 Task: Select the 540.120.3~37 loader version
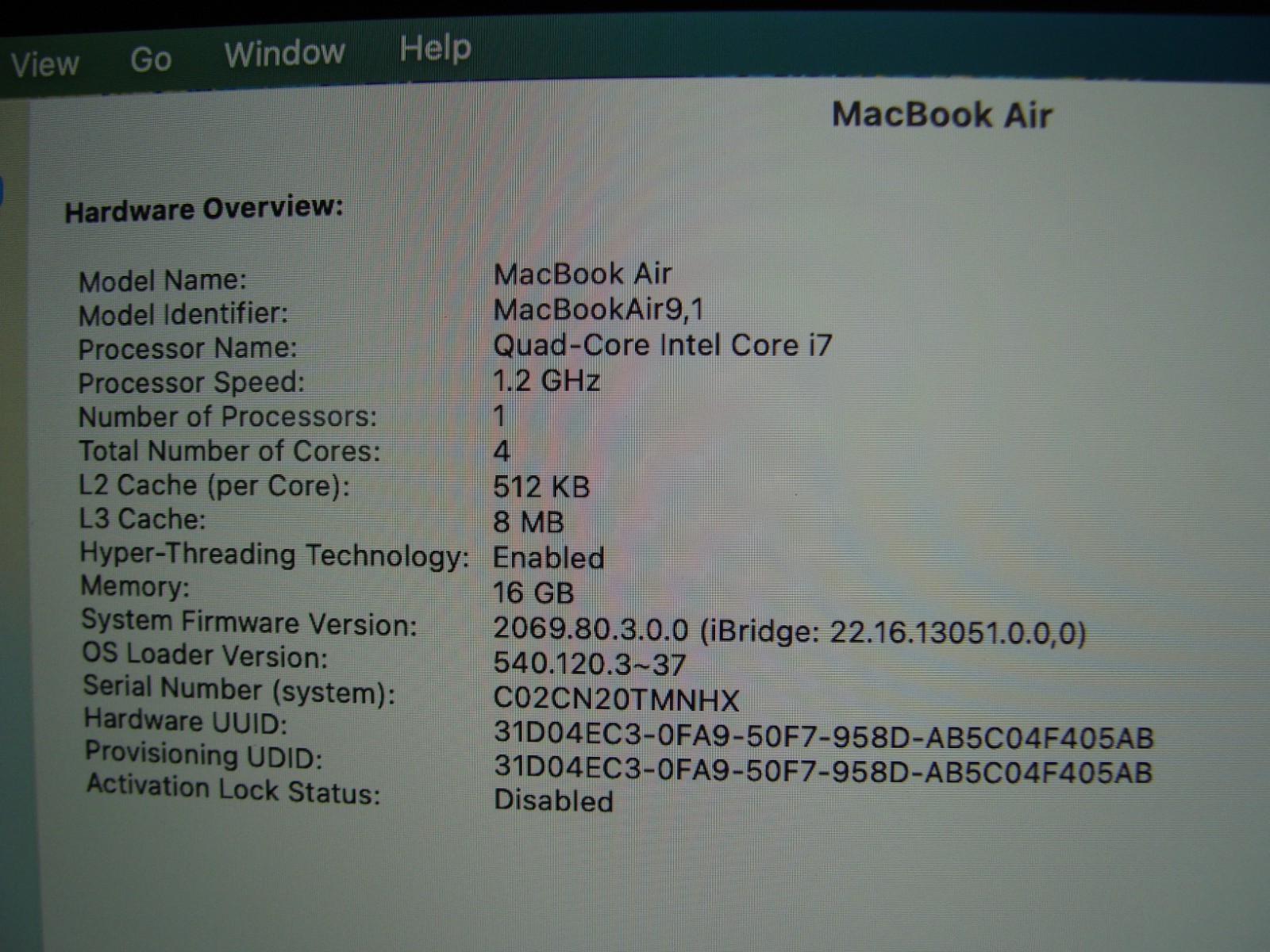(x=590, y=664)
